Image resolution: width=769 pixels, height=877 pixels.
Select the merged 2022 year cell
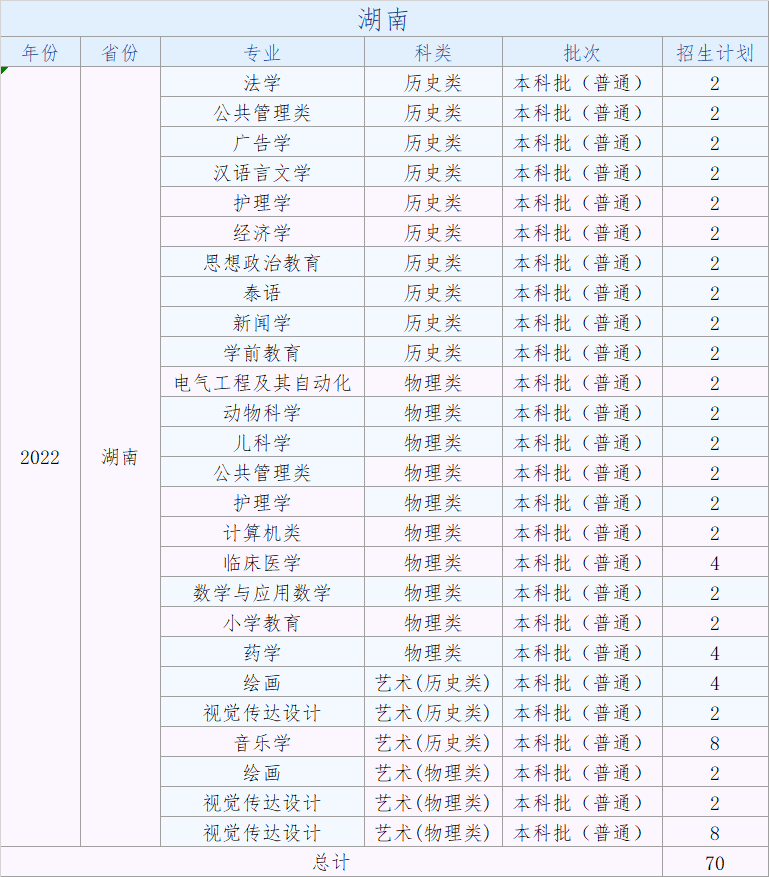40,457
